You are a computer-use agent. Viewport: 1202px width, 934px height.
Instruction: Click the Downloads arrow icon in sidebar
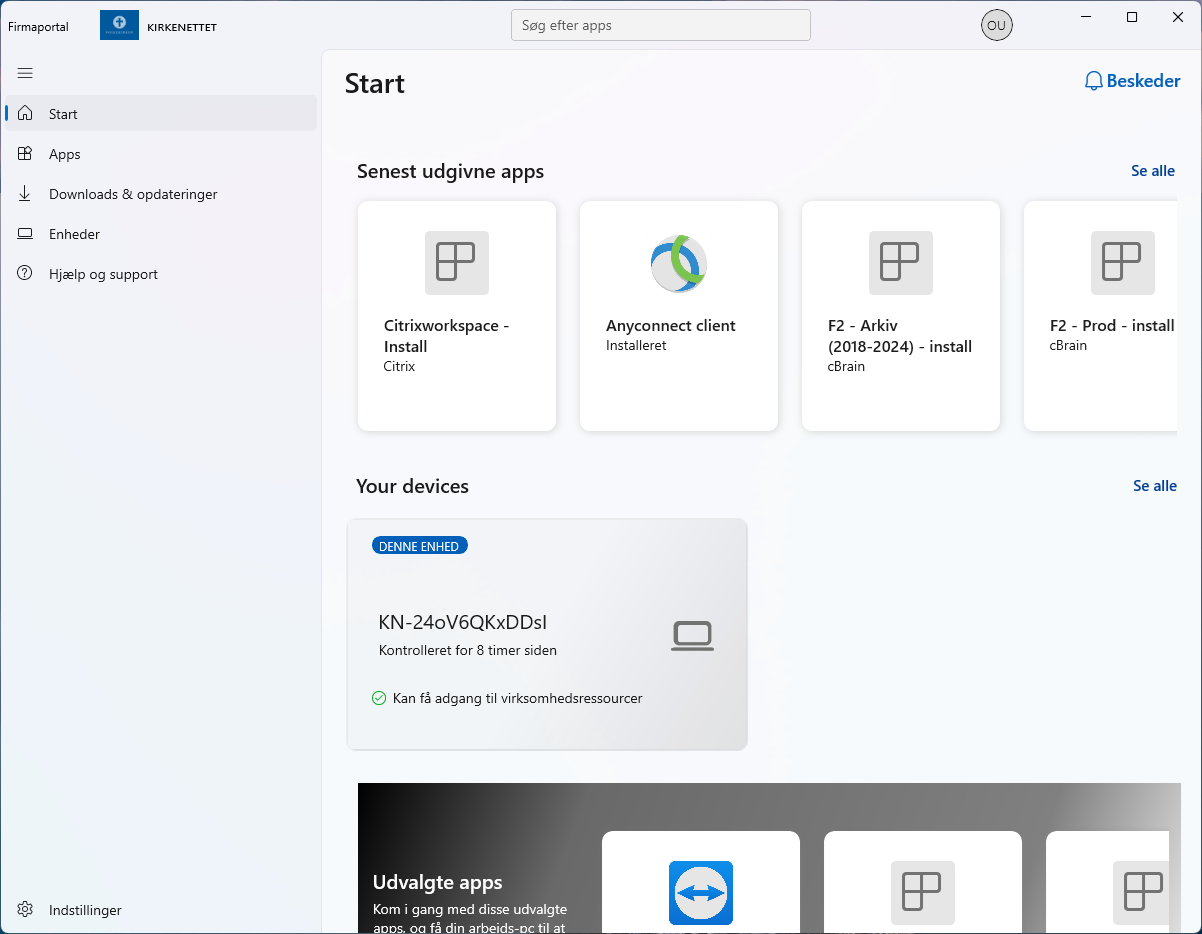tap(25, 194)
